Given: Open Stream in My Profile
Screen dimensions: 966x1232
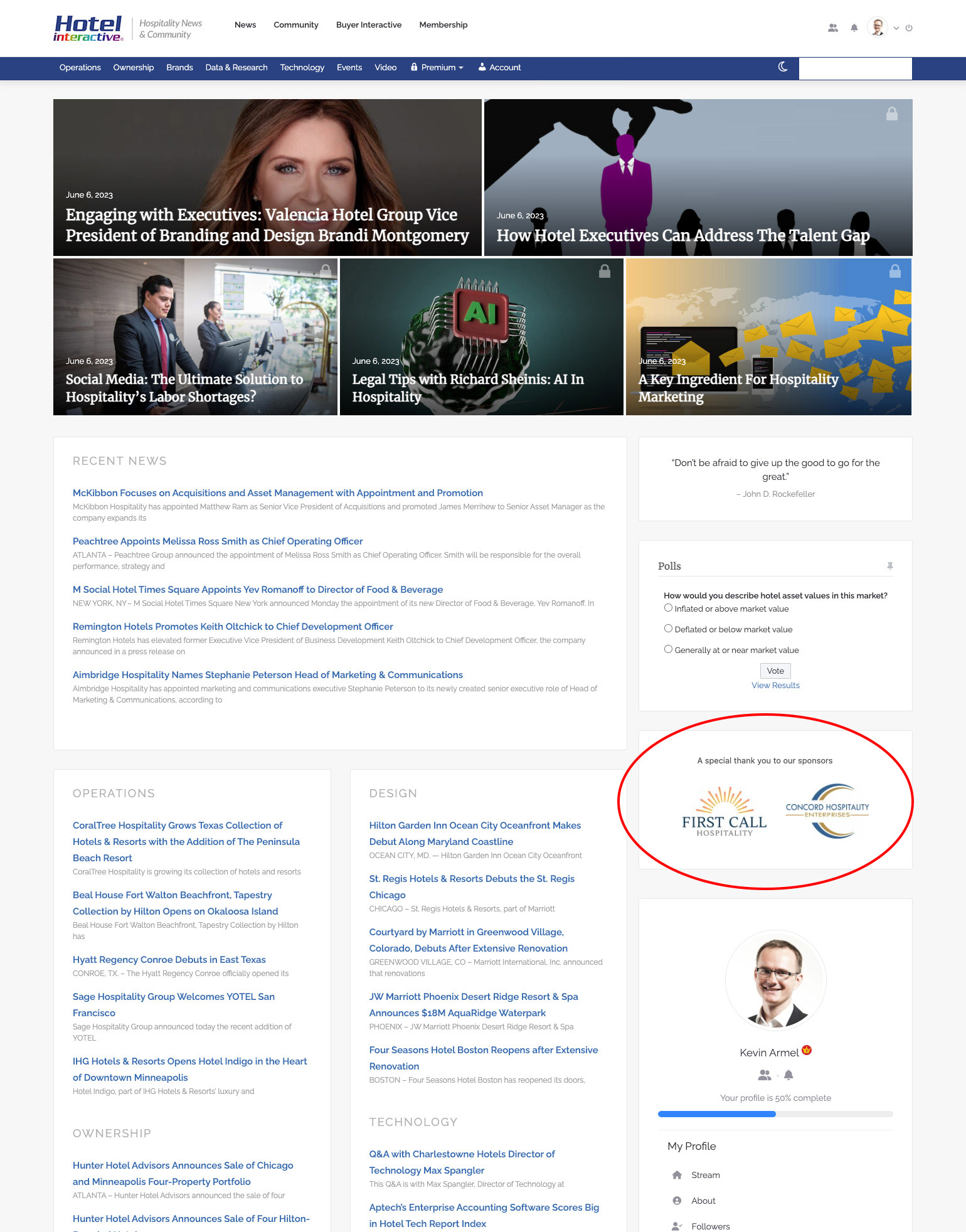Looking at the screenshot, I should (x=705, y=1175).
